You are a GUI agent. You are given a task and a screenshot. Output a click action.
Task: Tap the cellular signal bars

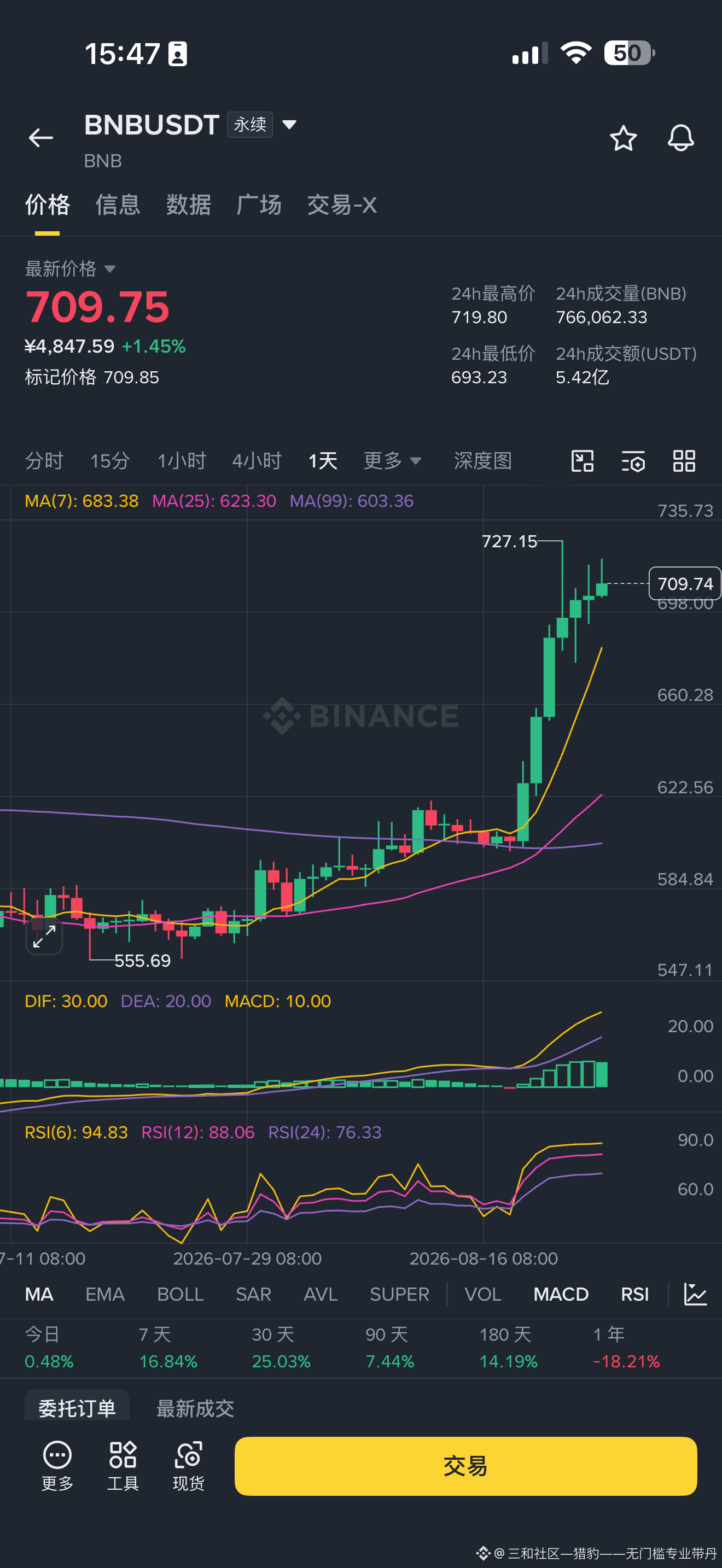530,54
